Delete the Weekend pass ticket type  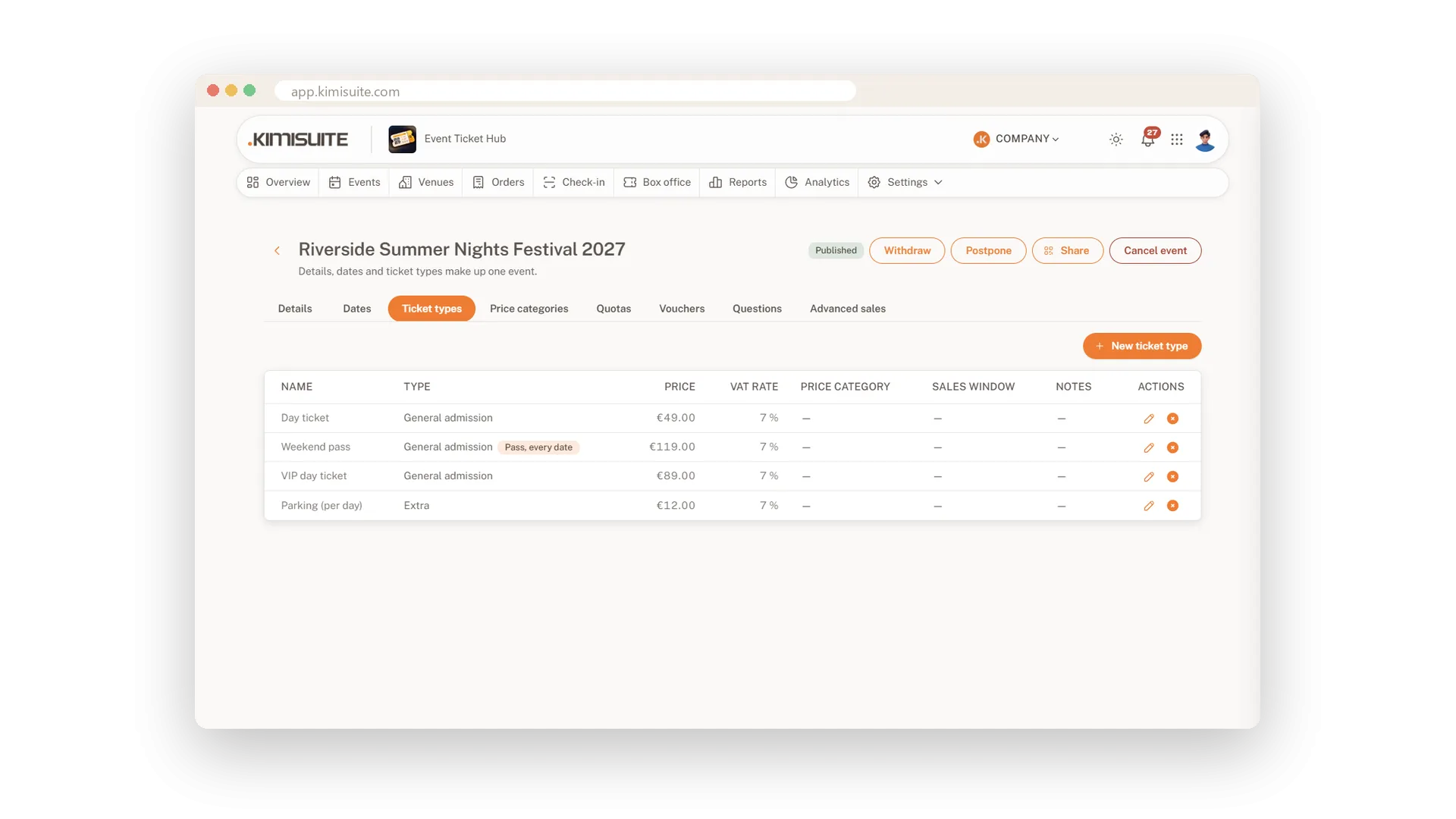click(1172, 447)
